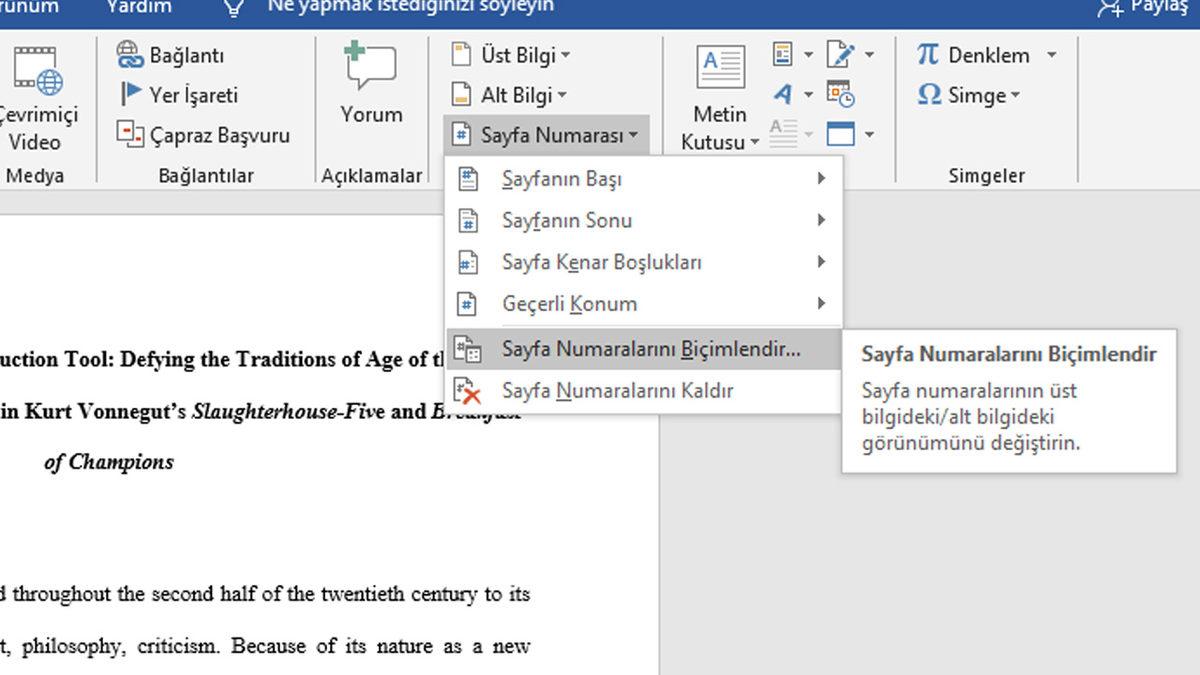Click the WordArt icon
The image size is (1200, 675).
click(783, 94)
